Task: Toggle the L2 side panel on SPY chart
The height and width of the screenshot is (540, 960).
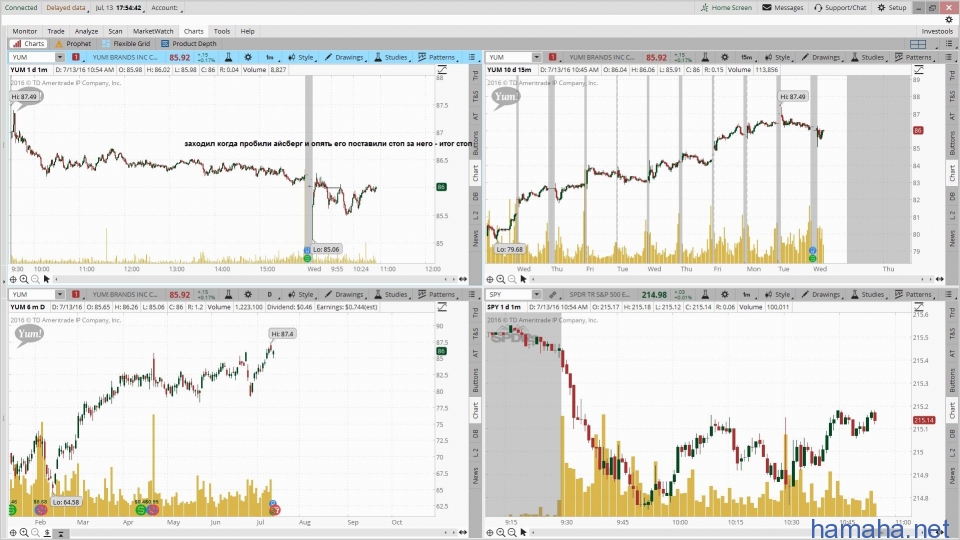Action: pos(950,452)
